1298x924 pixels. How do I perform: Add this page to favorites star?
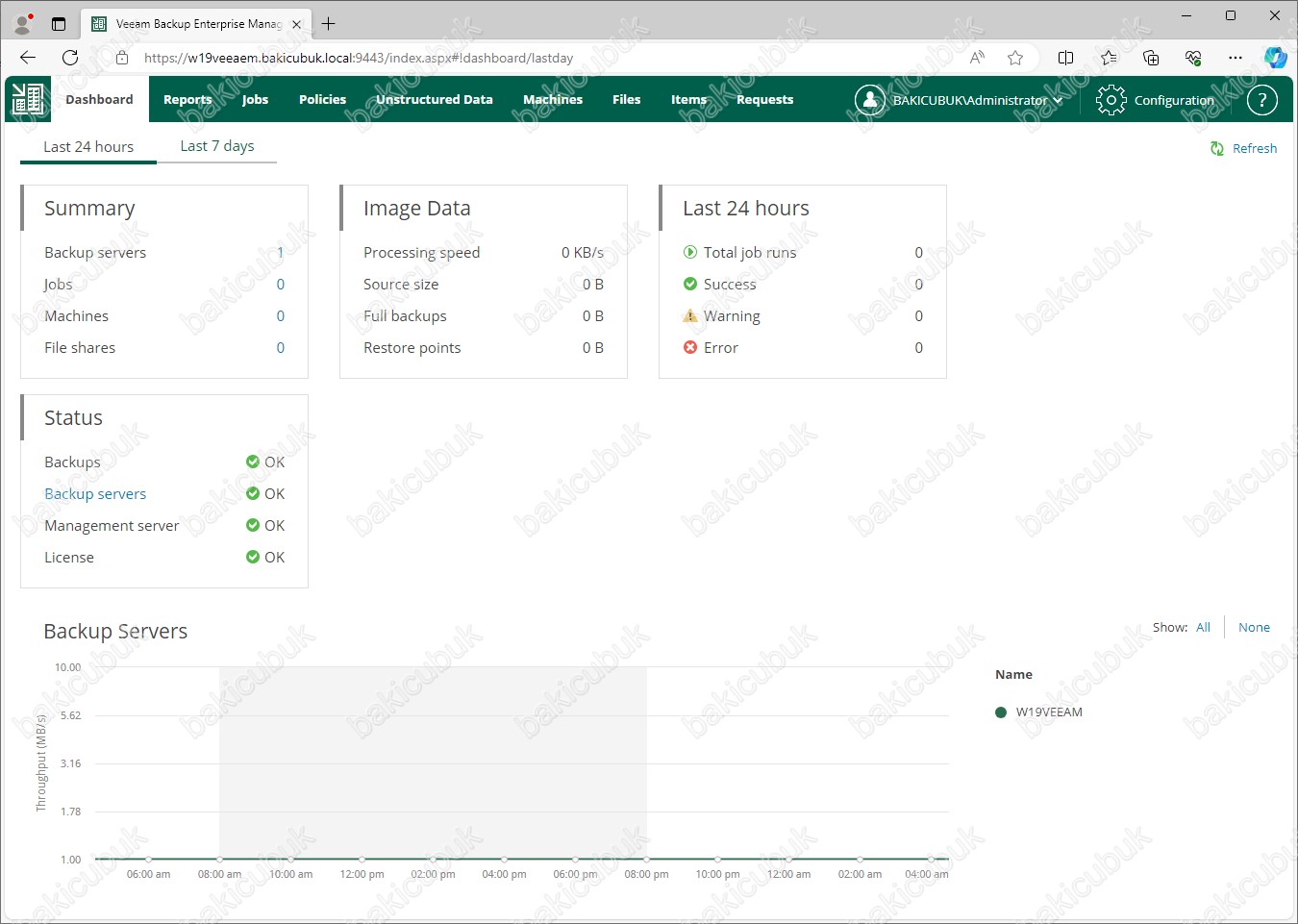click(x=1015, y=58)
